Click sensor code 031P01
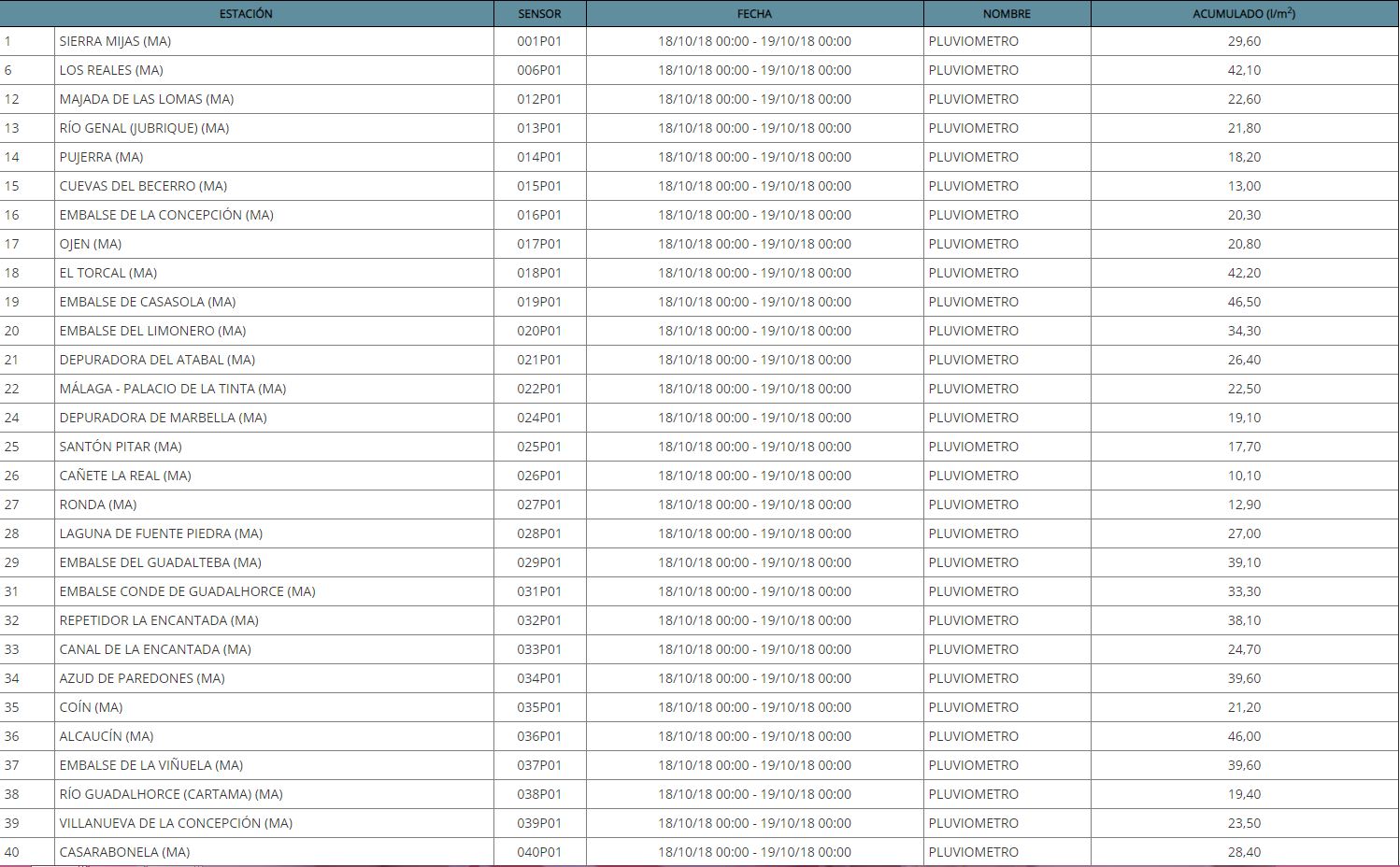 point(539,591)
